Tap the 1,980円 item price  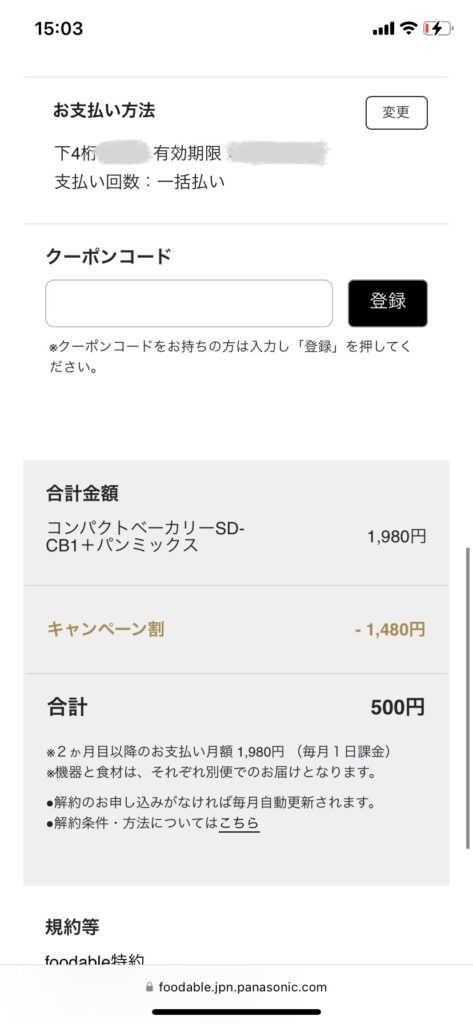tap(397, 537)
